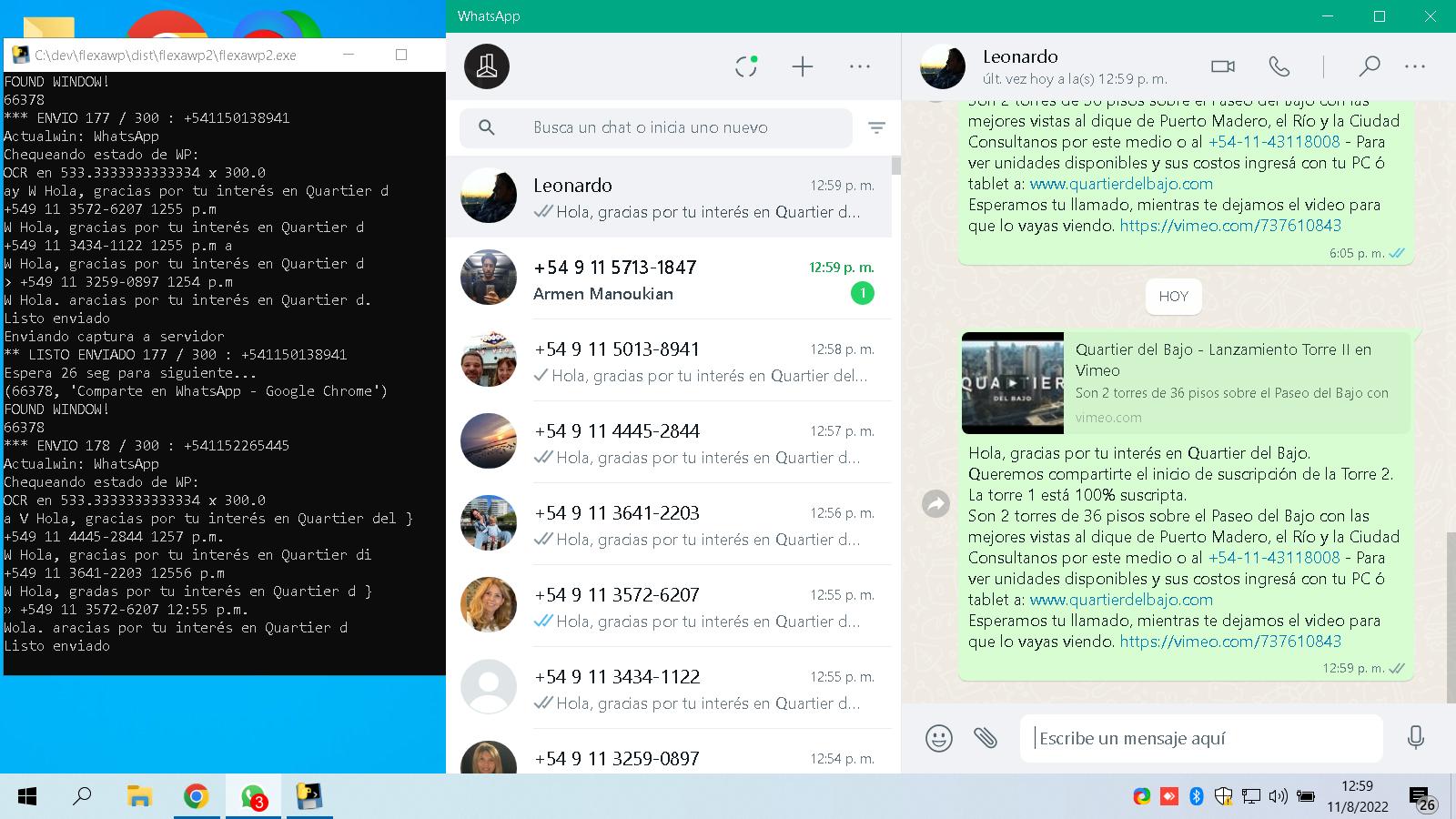The width and height of the screenshot is (1456, 819).
Task: Open your WhatsApp profile avatar
Action: click(487, 66)
